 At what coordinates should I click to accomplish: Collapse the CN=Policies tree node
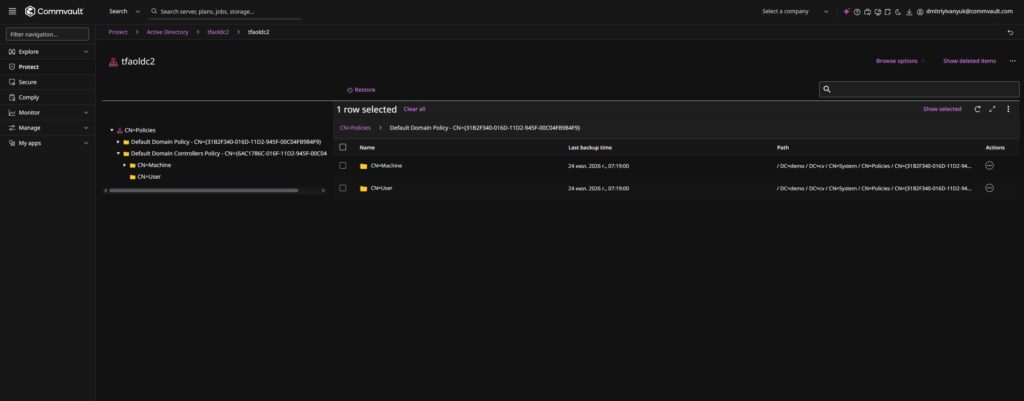tap(112, 130)
